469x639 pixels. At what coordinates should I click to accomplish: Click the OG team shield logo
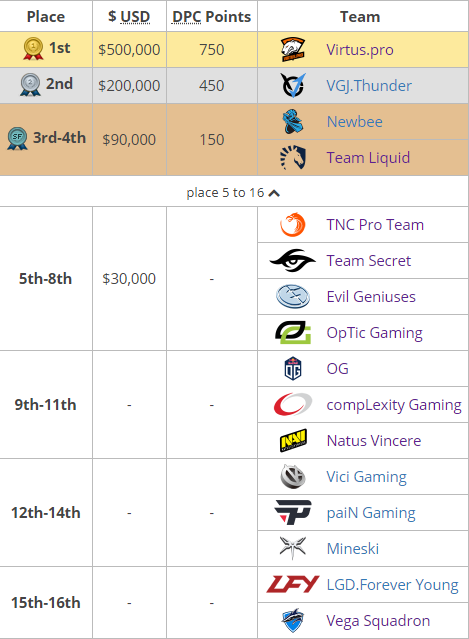point(293,368)
